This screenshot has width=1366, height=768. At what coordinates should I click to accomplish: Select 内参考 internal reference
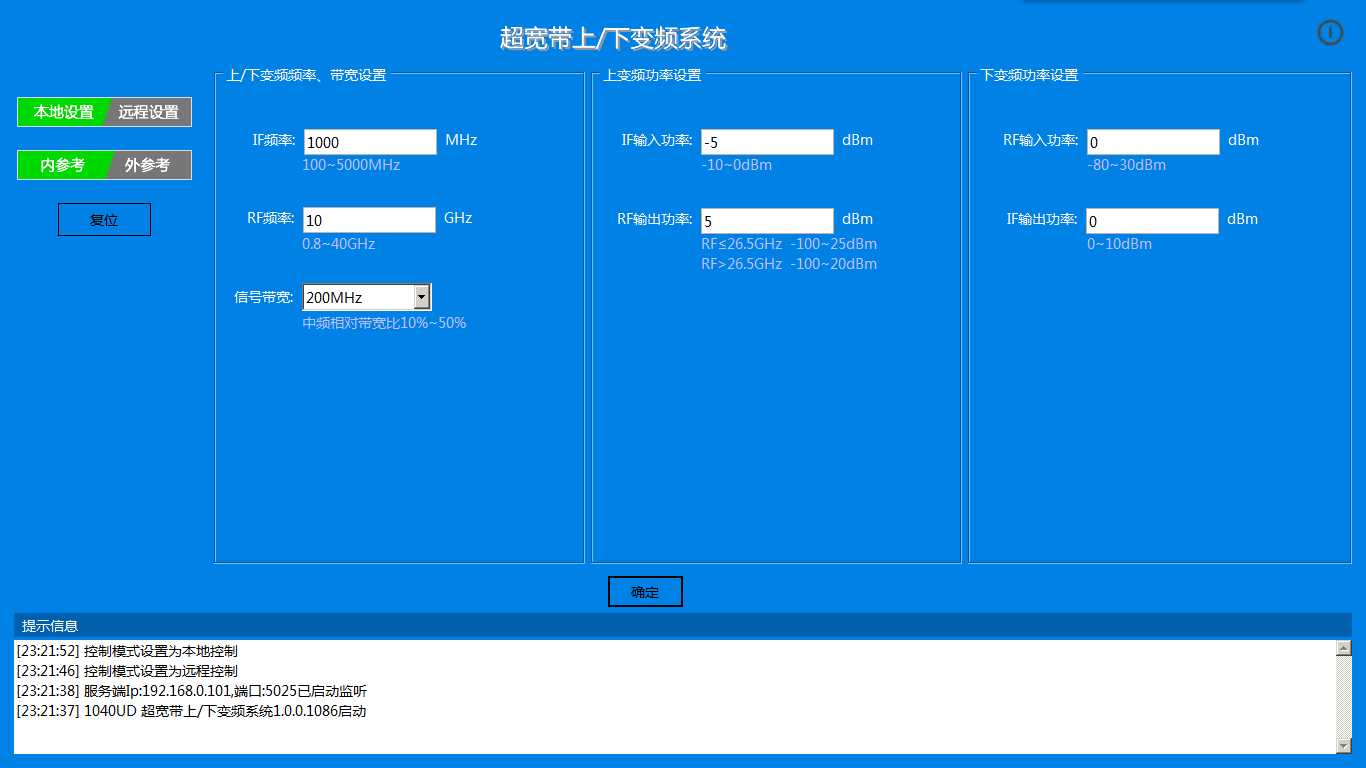click(61, 165)
